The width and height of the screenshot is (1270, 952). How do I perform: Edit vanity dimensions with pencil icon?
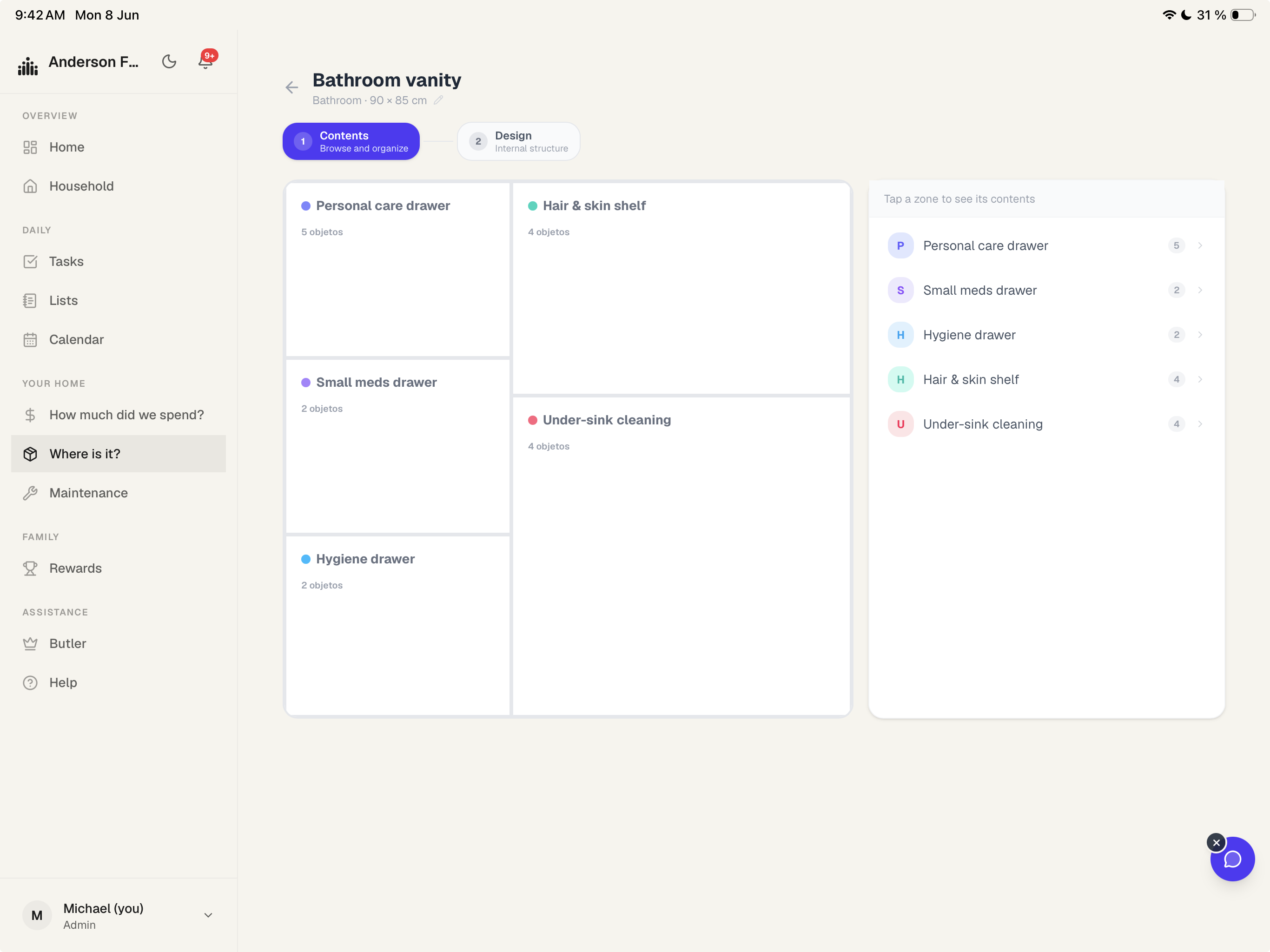(439, 100)
